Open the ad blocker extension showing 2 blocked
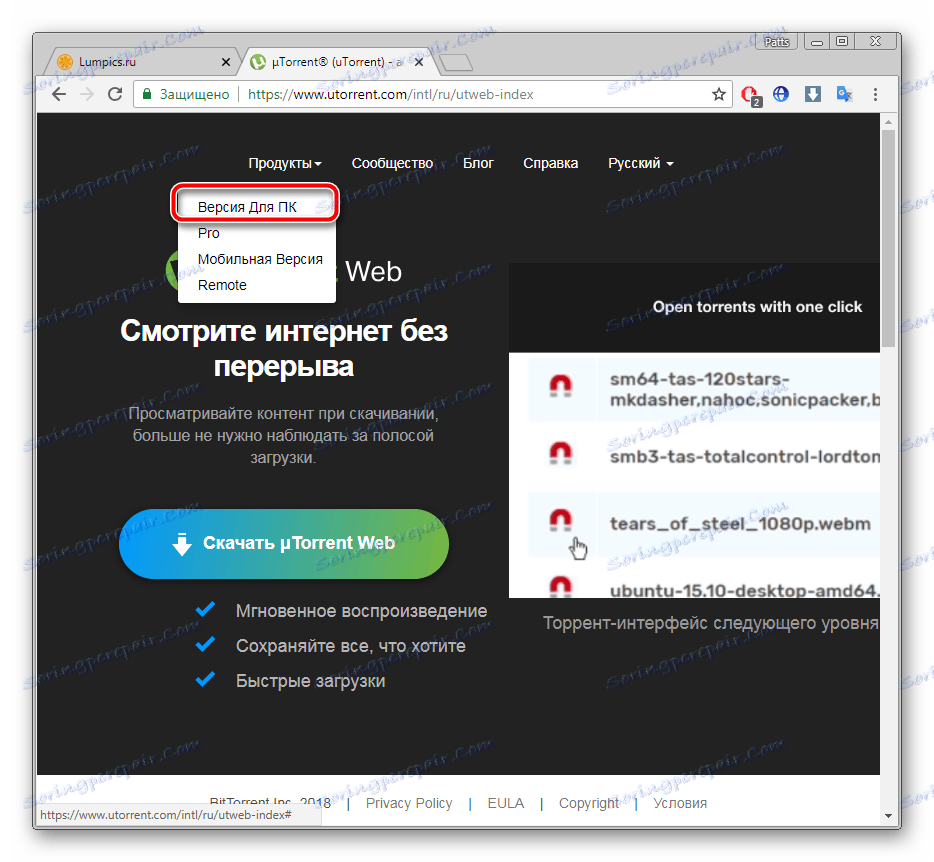Viewport: 934px width, 862px height. pos(750,93)
